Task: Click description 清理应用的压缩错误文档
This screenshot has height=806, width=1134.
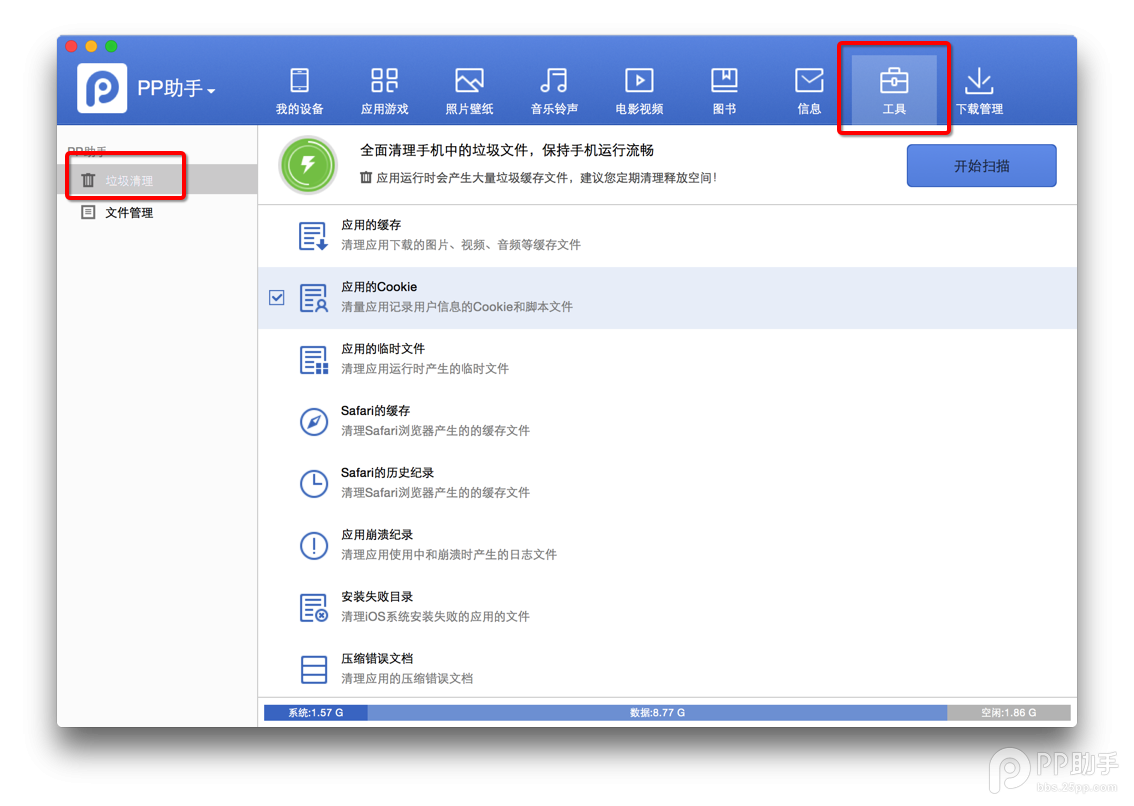Action: [407, 678]
